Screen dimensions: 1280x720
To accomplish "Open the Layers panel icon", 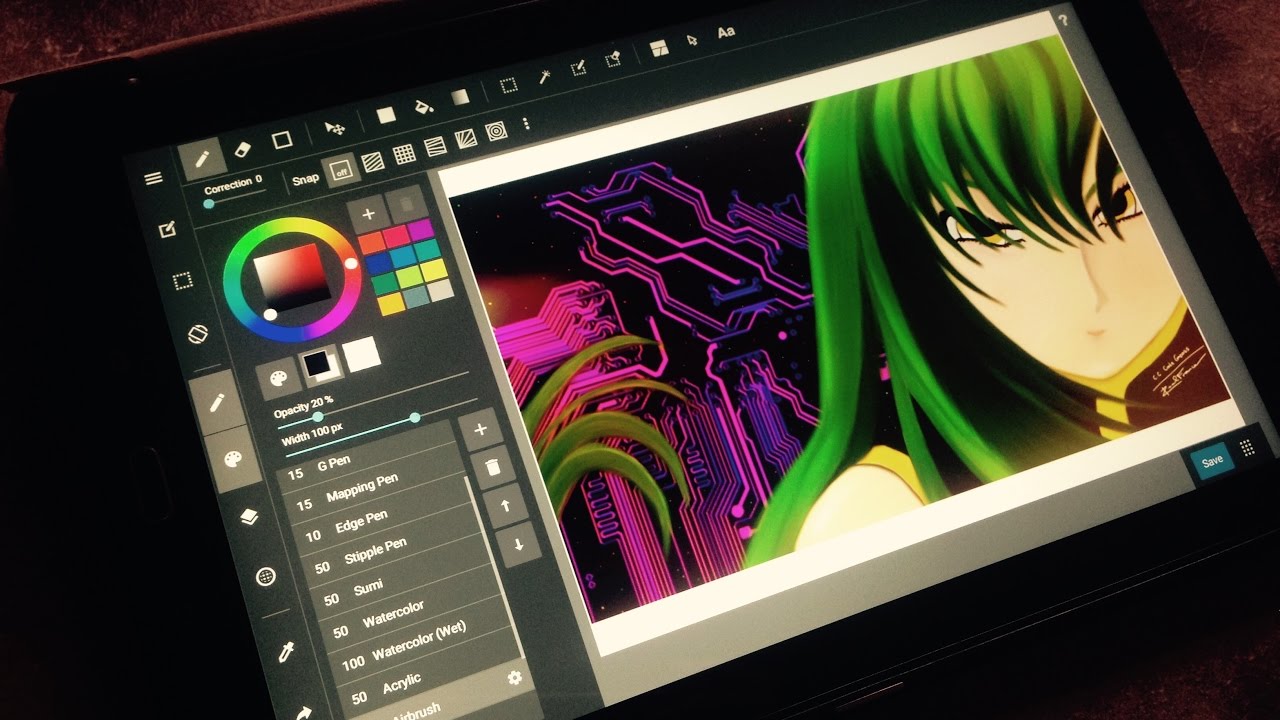I will point(249,517).
